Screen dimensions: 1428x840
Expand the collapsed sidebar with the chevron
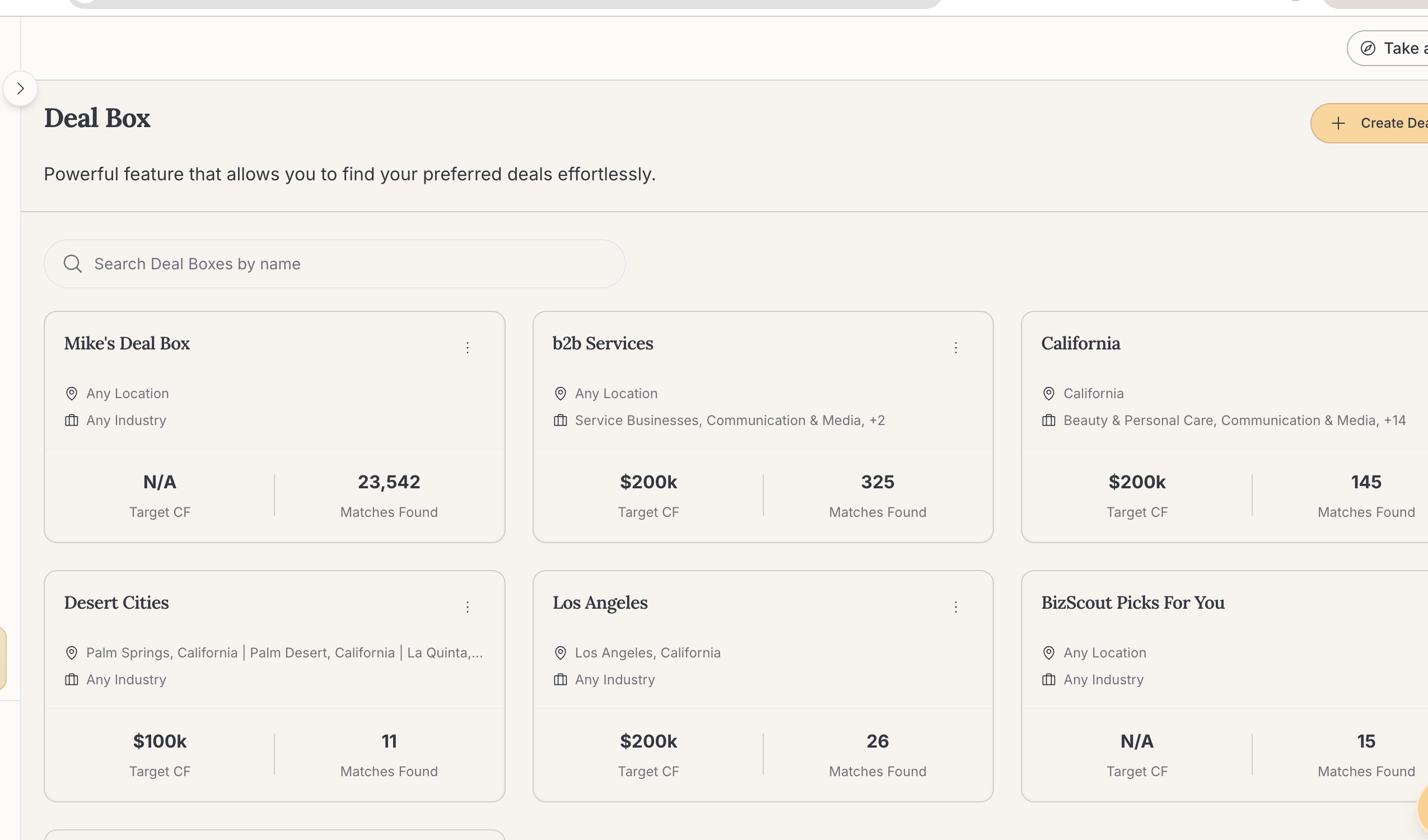click(20, 88)
